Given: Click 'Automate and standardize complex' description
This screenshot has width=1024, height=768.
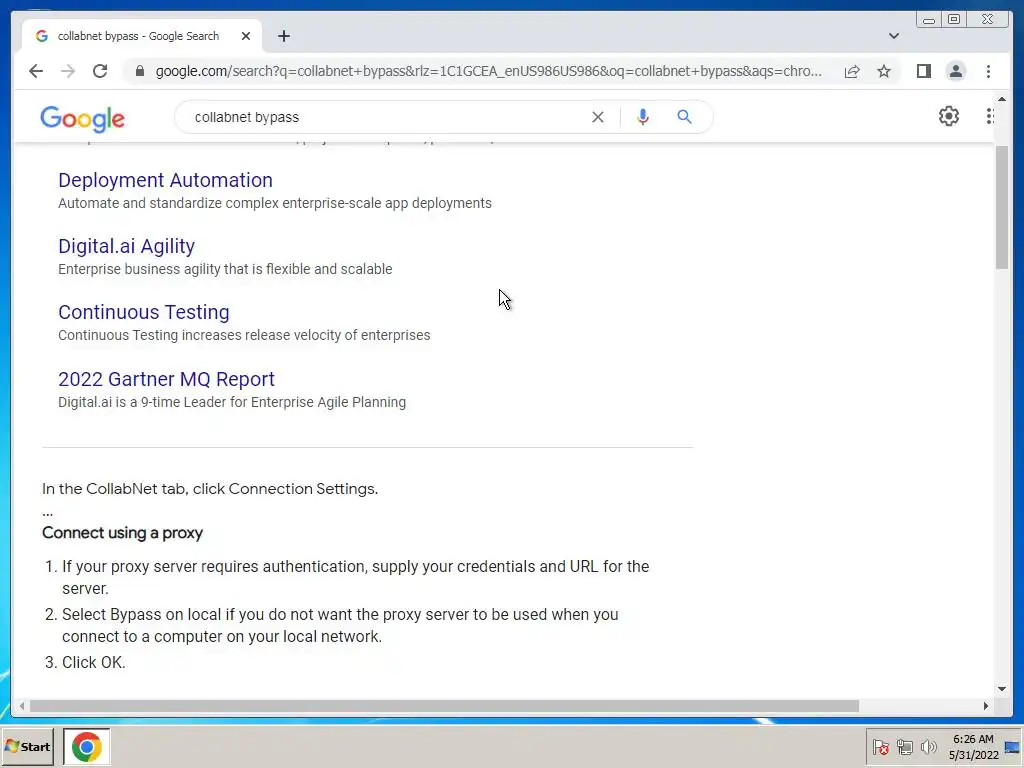Looking at the screenshot, I should (275, 203).
